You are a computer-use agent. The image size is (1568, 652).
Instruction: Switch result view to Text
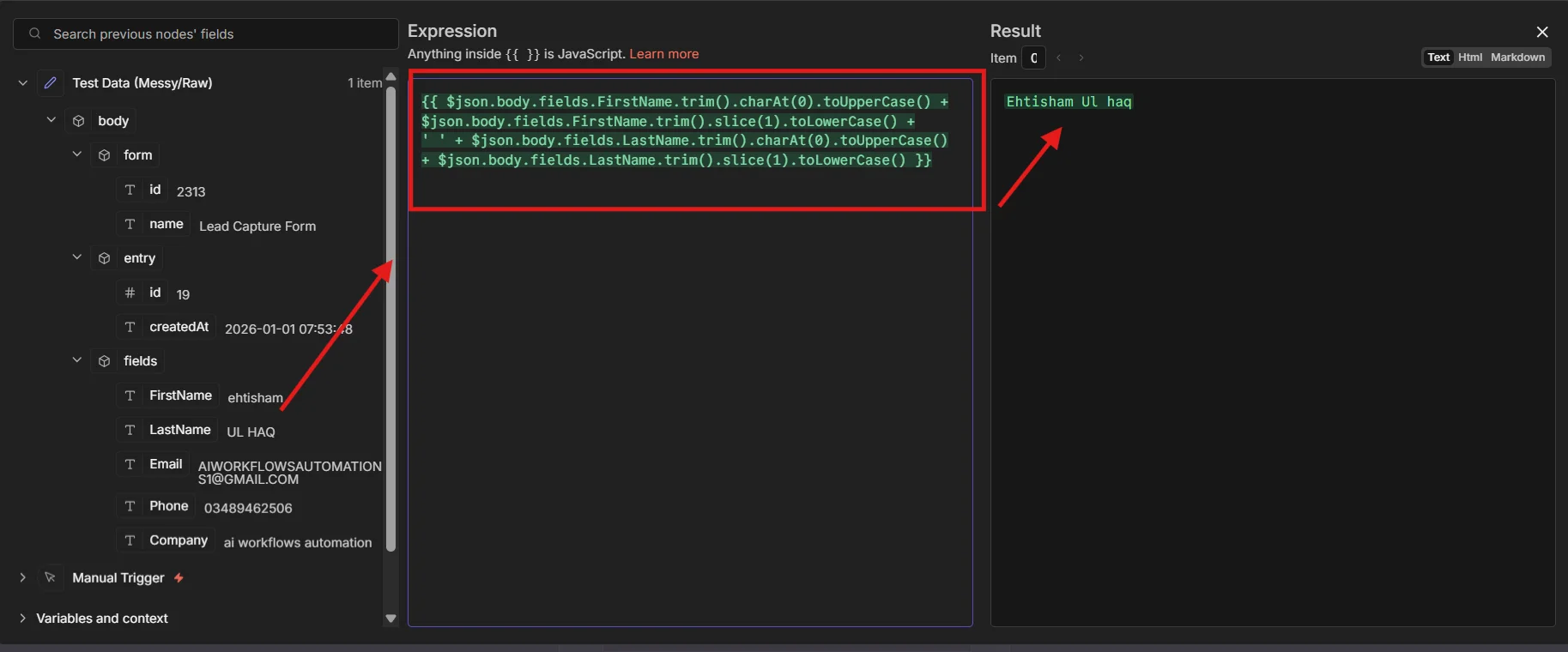click(x=1438, y=57)
